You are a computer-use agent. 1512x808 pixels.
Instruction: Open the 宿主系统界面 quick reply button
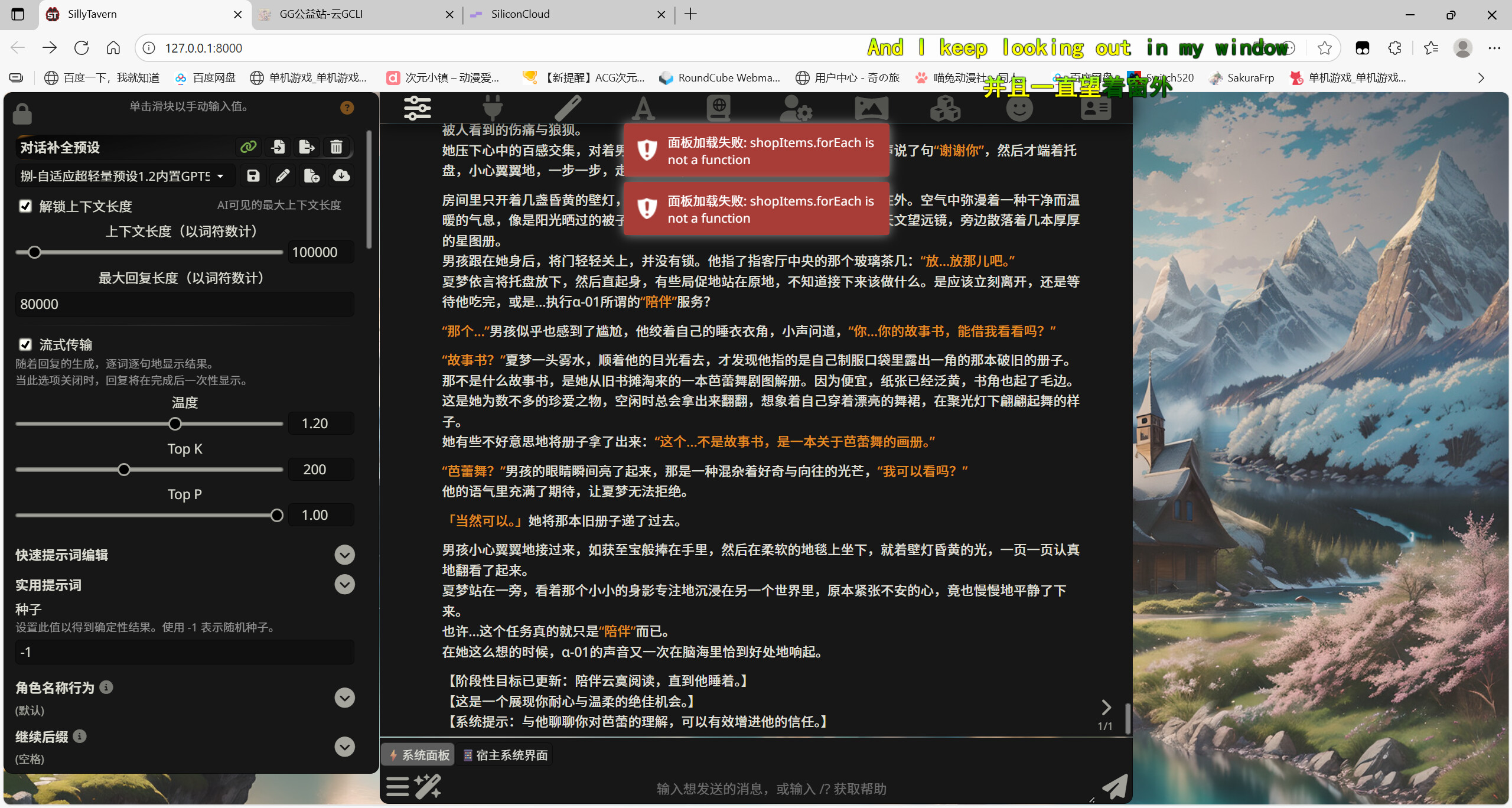(x=505, y=755)
